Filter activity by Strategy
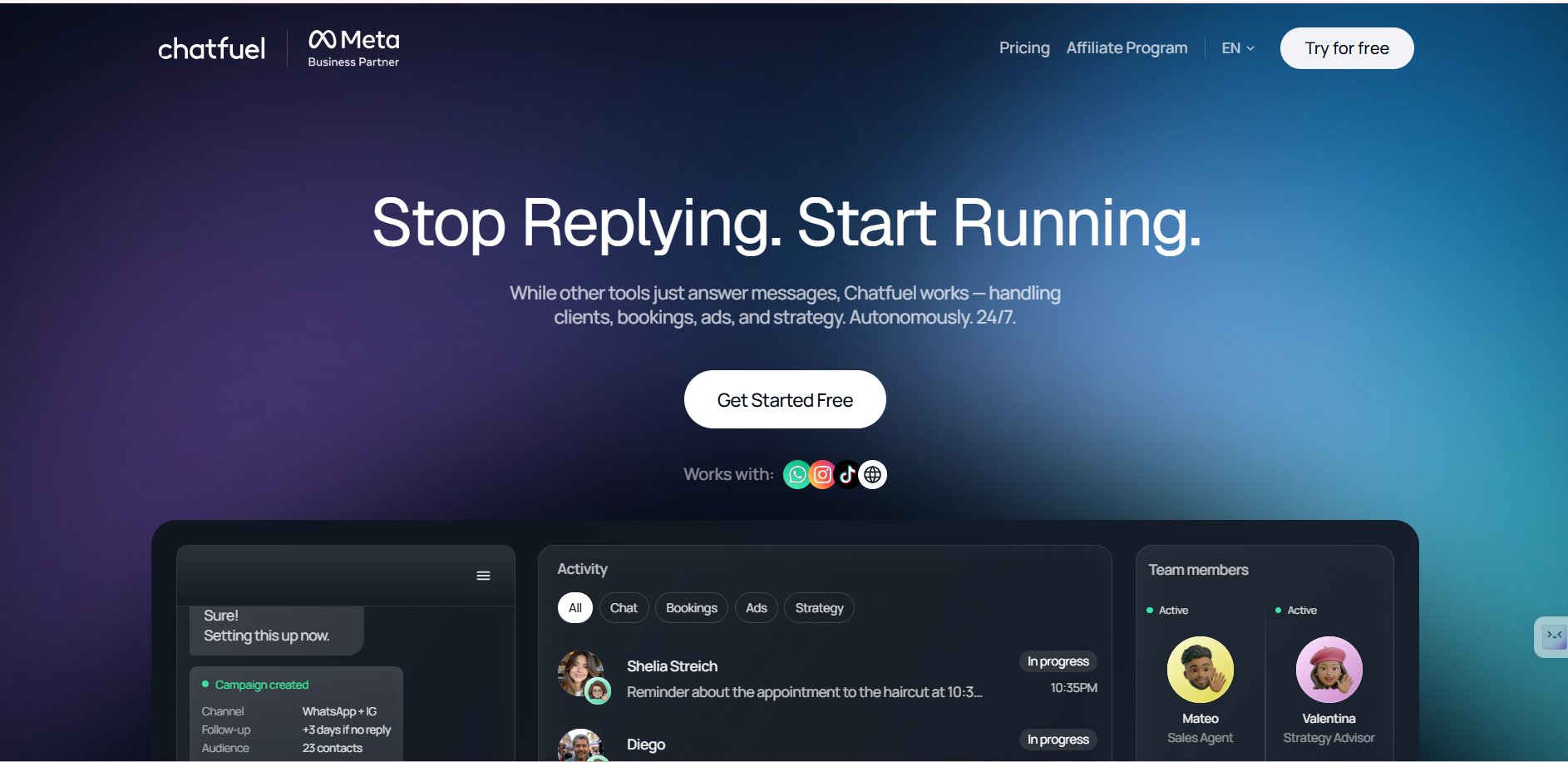1568x762 pixels. pyautogui.click(x=819, y=608)
